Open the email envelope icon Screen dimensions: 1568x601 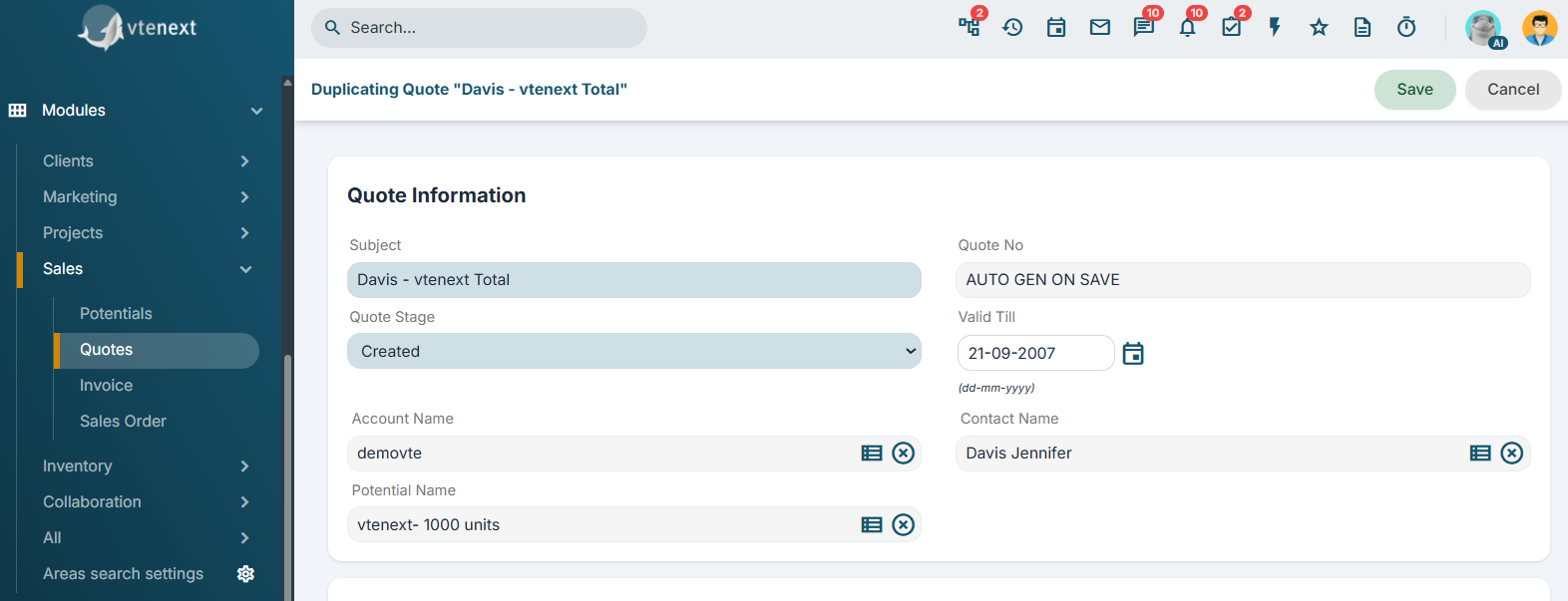coord(1100,28)
